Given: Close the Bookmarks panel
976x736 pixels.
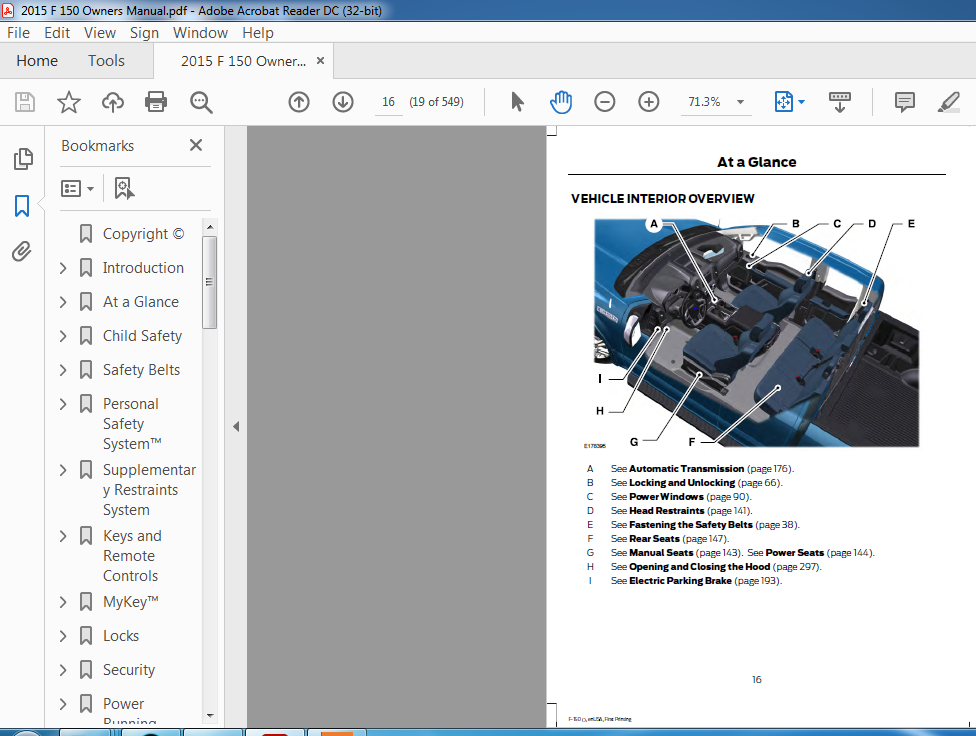Looking at the screenshot, I should coord(196,145).
